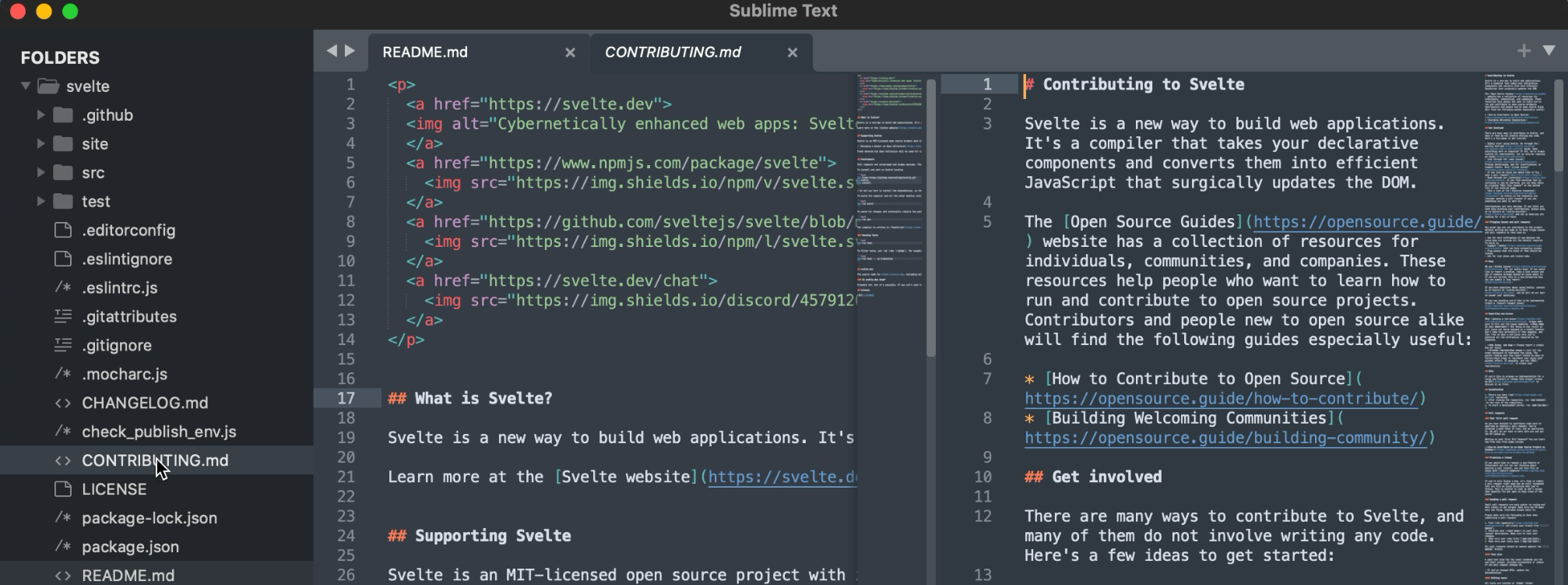
Task: Select CONTRIBUTING.md in sidebar
Action: coord(155,460)
